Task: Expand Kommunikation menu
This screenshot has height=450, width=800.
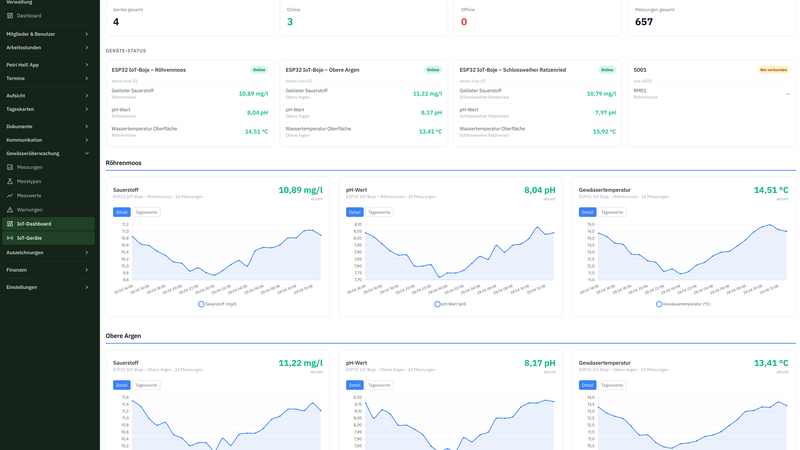Action: [x=47, y=140]
